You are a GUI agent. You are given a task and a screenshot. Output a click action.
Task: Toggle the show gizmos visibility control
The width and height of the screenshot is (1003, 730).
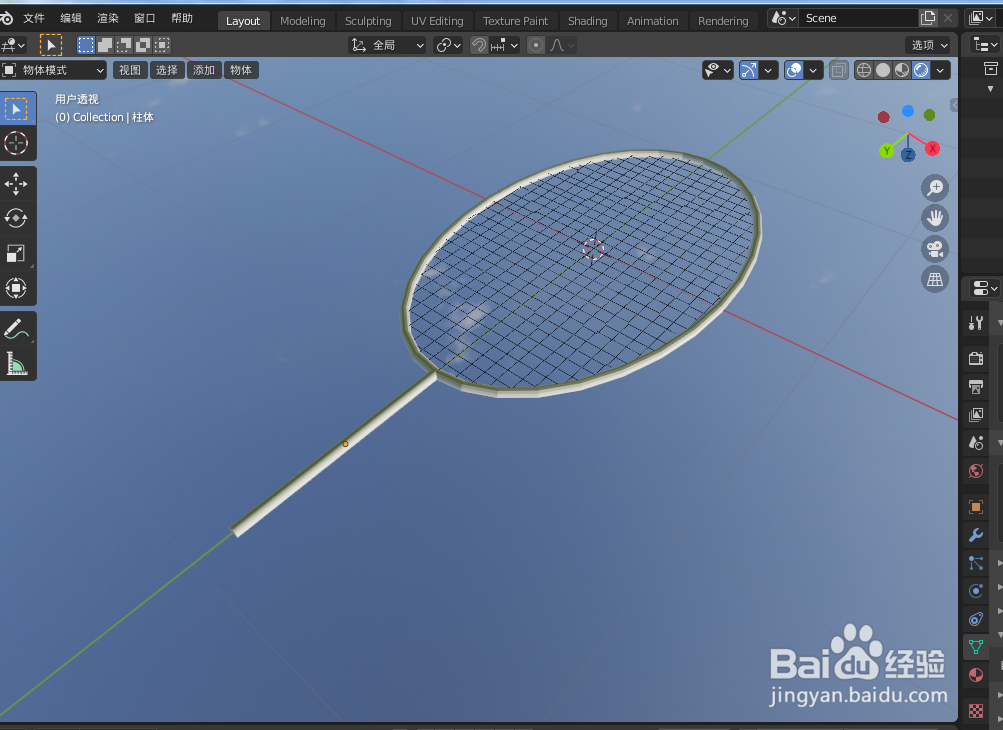pos(748,70)
